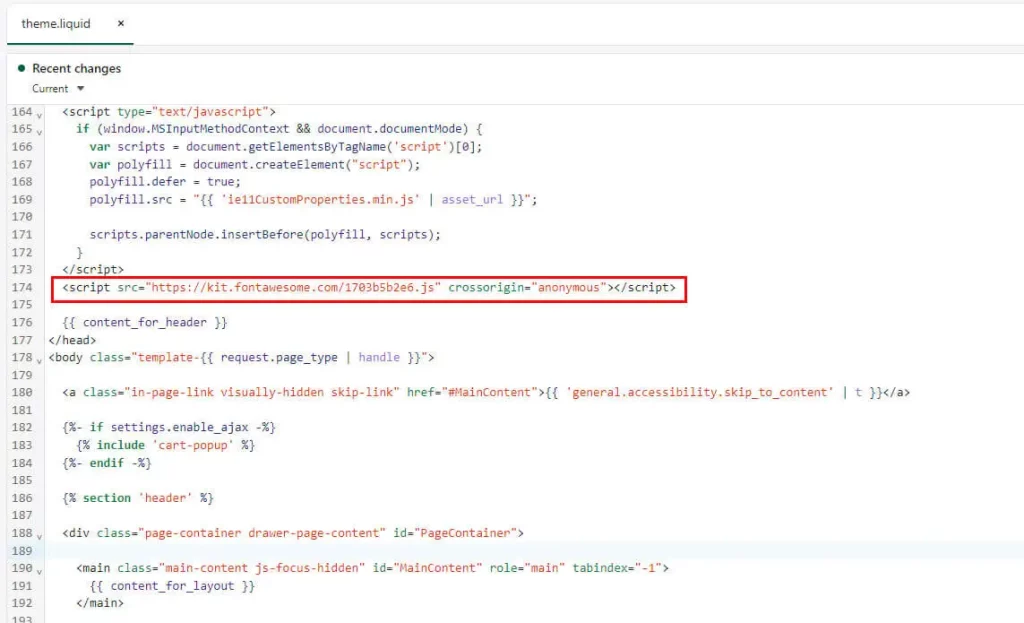Click 'general.accessibility.skip_to_content' string
The image size is (1024, 623).
point(699,392)
